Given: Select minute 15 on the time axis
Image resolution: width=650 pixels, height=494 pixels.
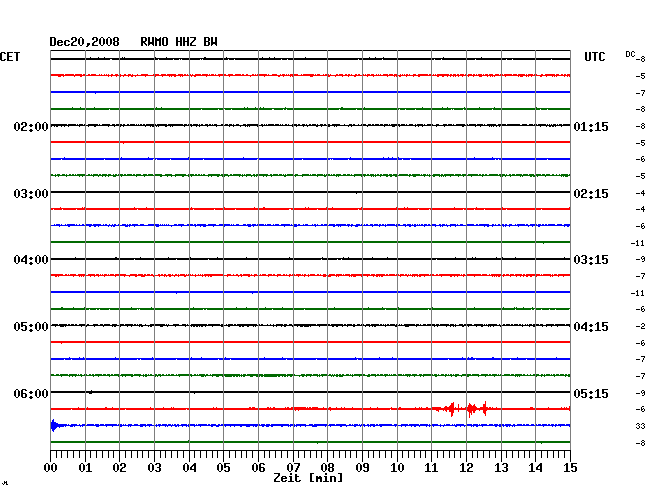Looking at the screenshot, I should 570,467.
